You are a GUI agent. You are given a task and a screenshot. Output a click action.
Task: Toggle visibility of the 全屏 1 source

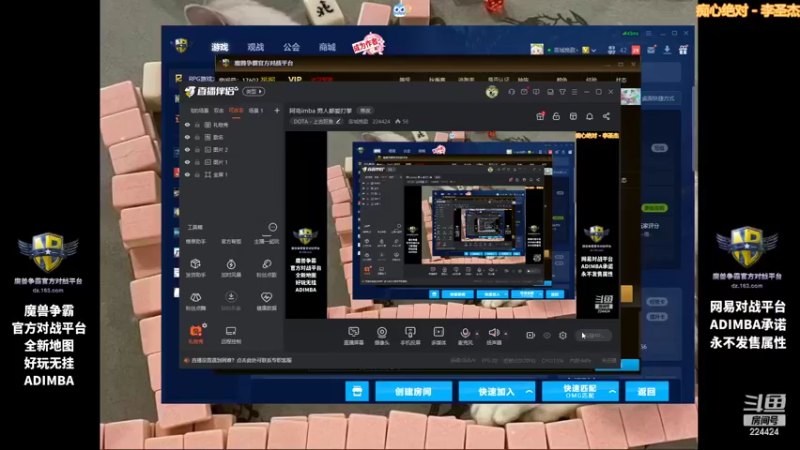pyautogui.click(x=187, y=174)
